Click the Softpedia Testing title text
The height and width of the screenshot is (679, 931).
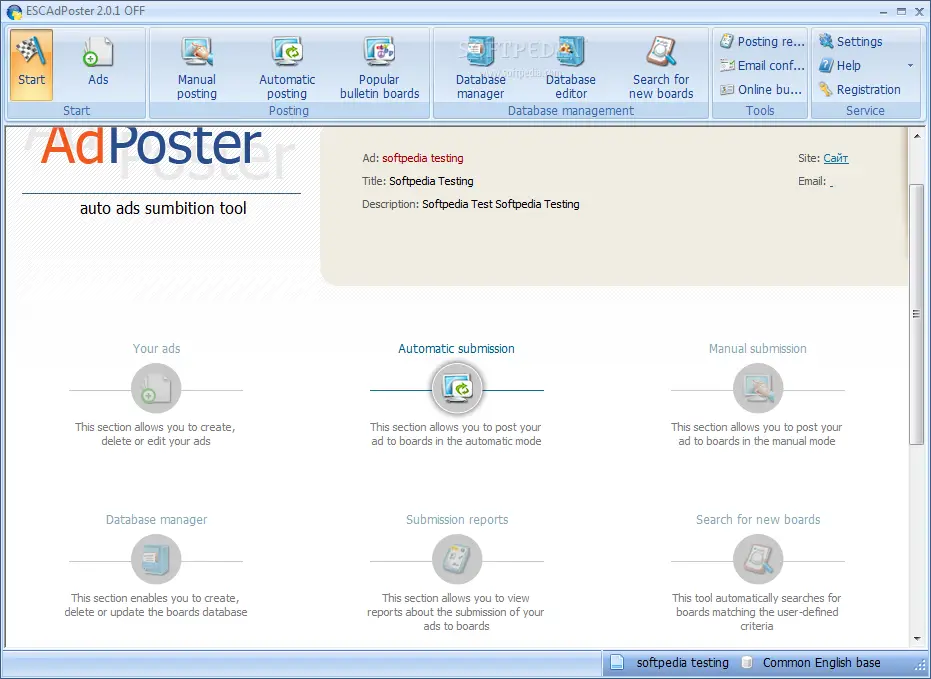tap(431, 181)
